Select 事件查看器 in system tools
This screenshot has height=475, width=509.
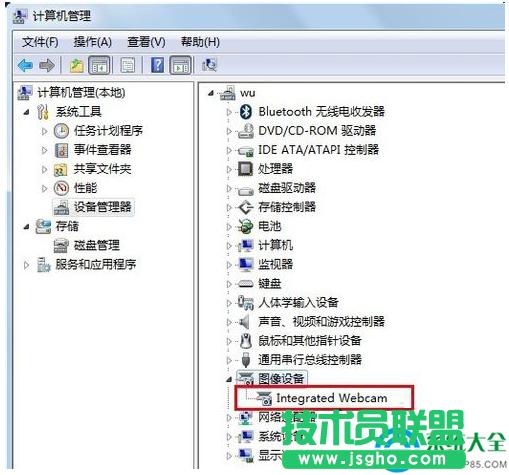pos(102,150)
